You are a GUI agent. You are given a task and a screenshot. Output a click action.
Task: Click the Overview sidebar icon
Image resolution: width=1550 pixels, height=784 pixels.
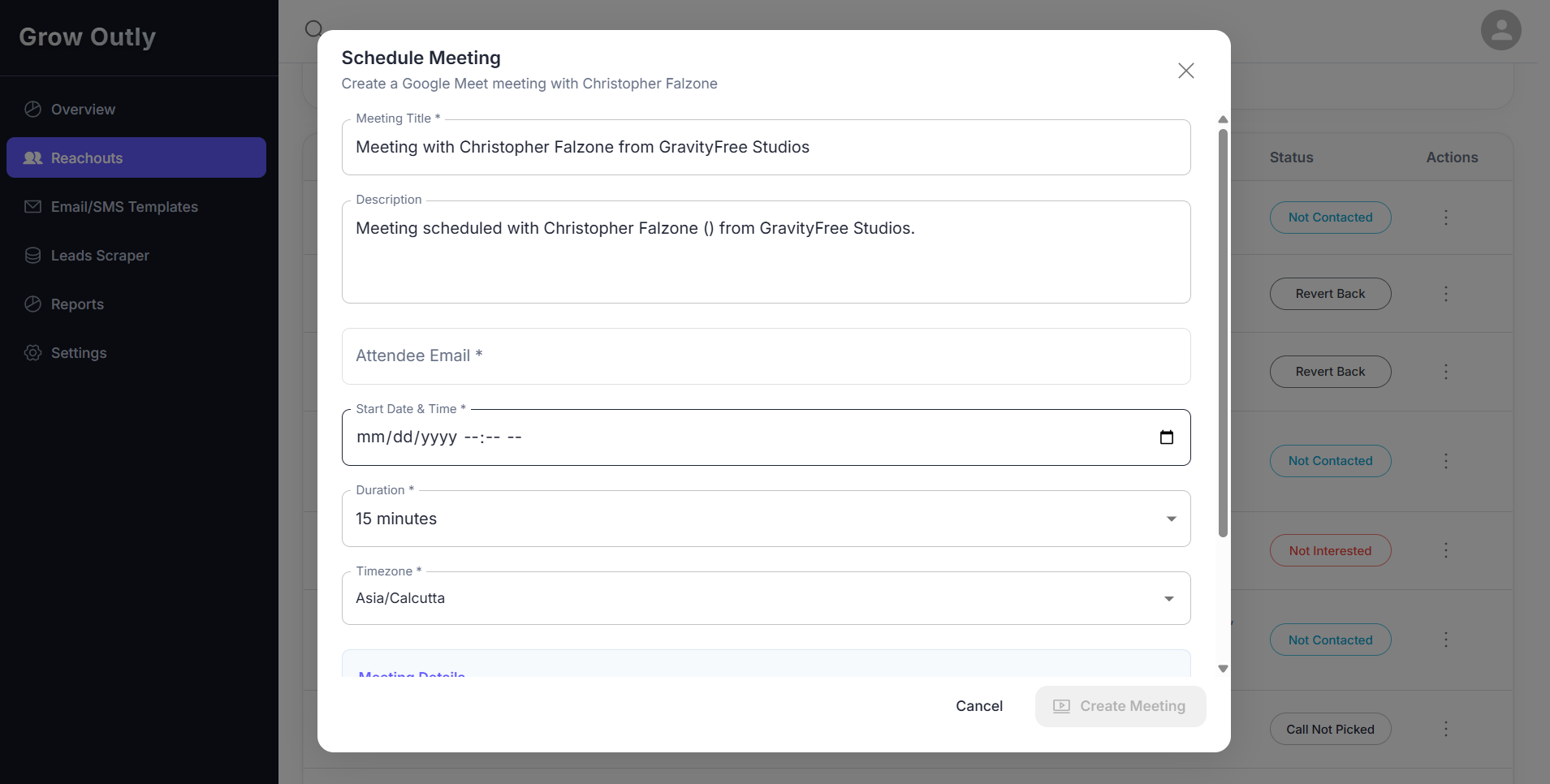pos(32,110)
